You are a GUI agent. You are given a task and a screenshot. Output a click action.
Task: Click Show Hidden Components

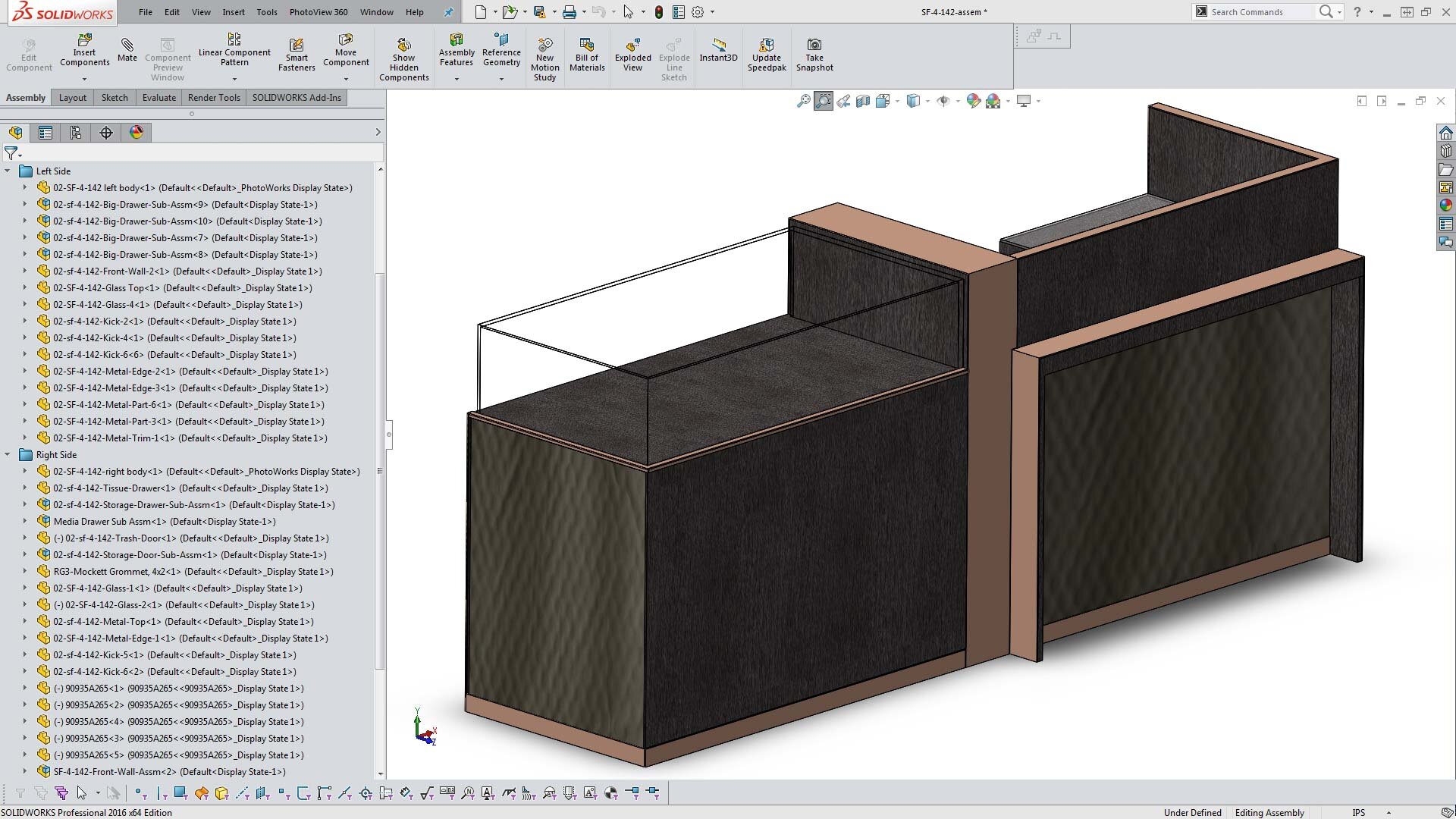404,59
